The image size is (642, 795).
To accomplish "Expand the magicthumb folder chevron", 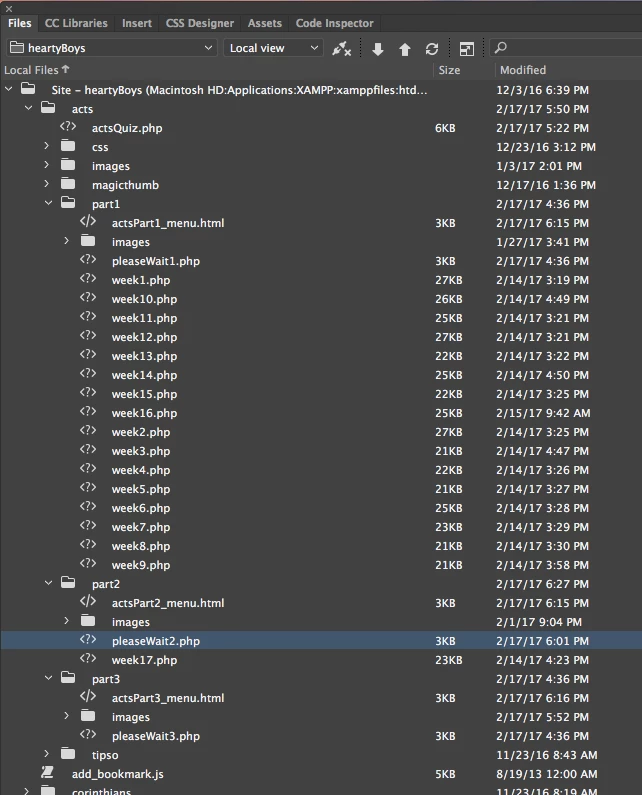I will click(x=47, y=184).
